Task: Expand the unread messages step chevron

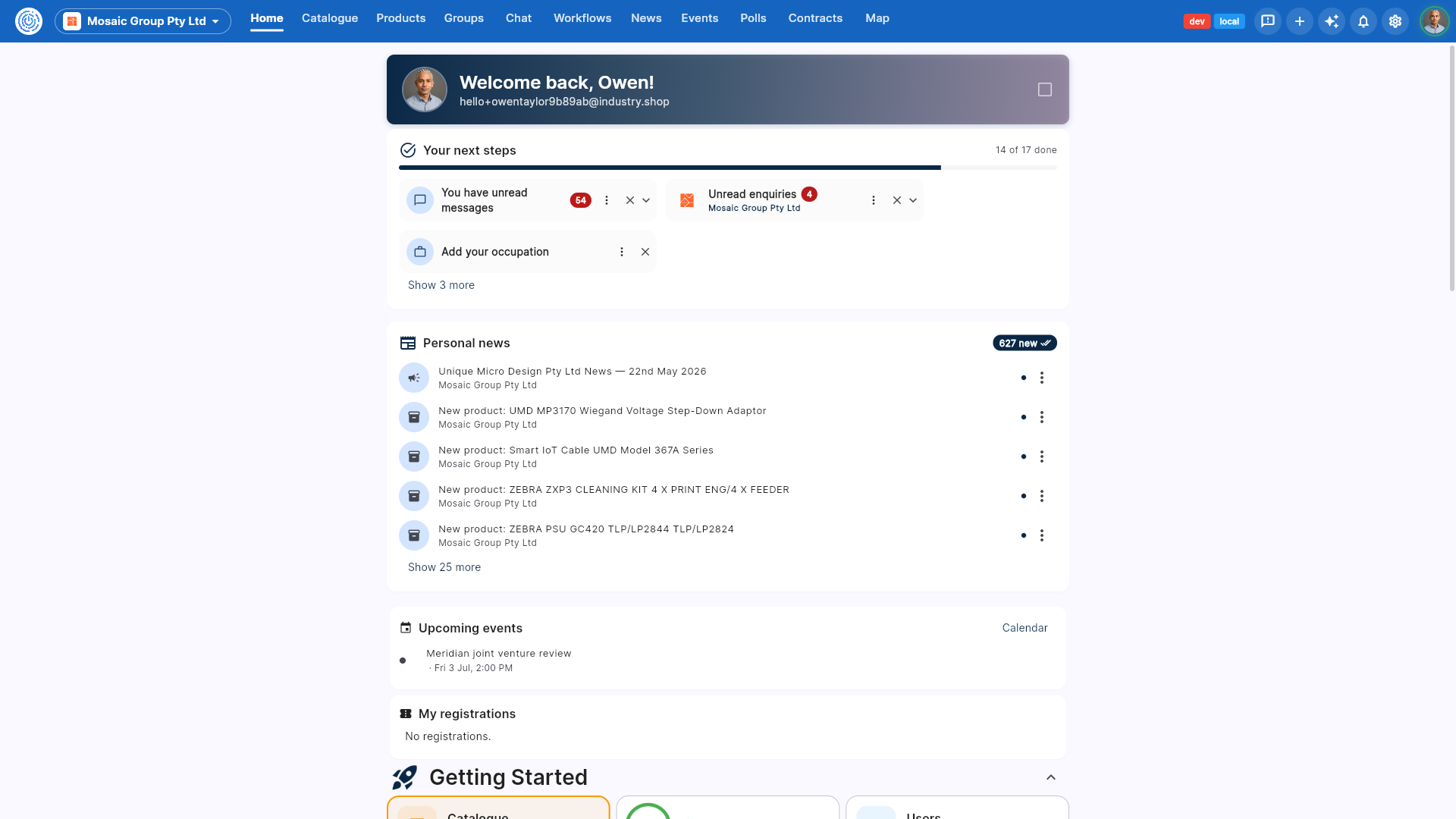Action: pos(646,200)
